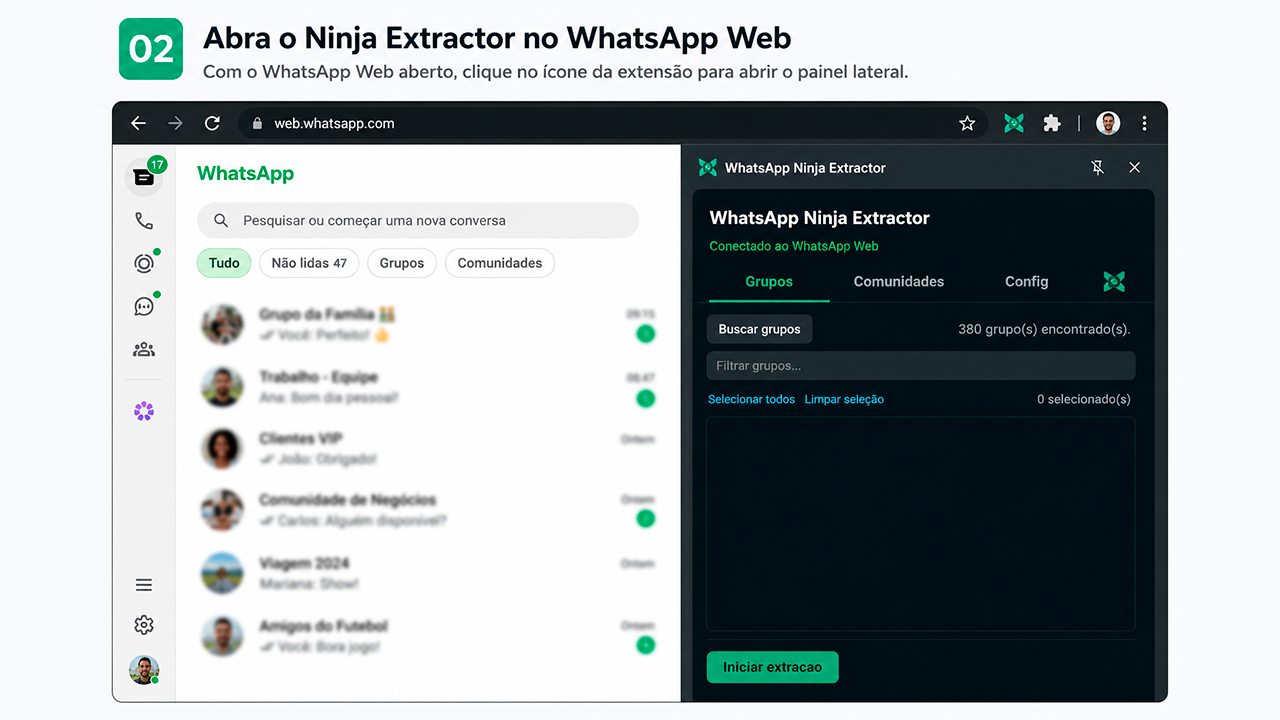Open the Comunidade de Negócios chat

tap(428, 510)
